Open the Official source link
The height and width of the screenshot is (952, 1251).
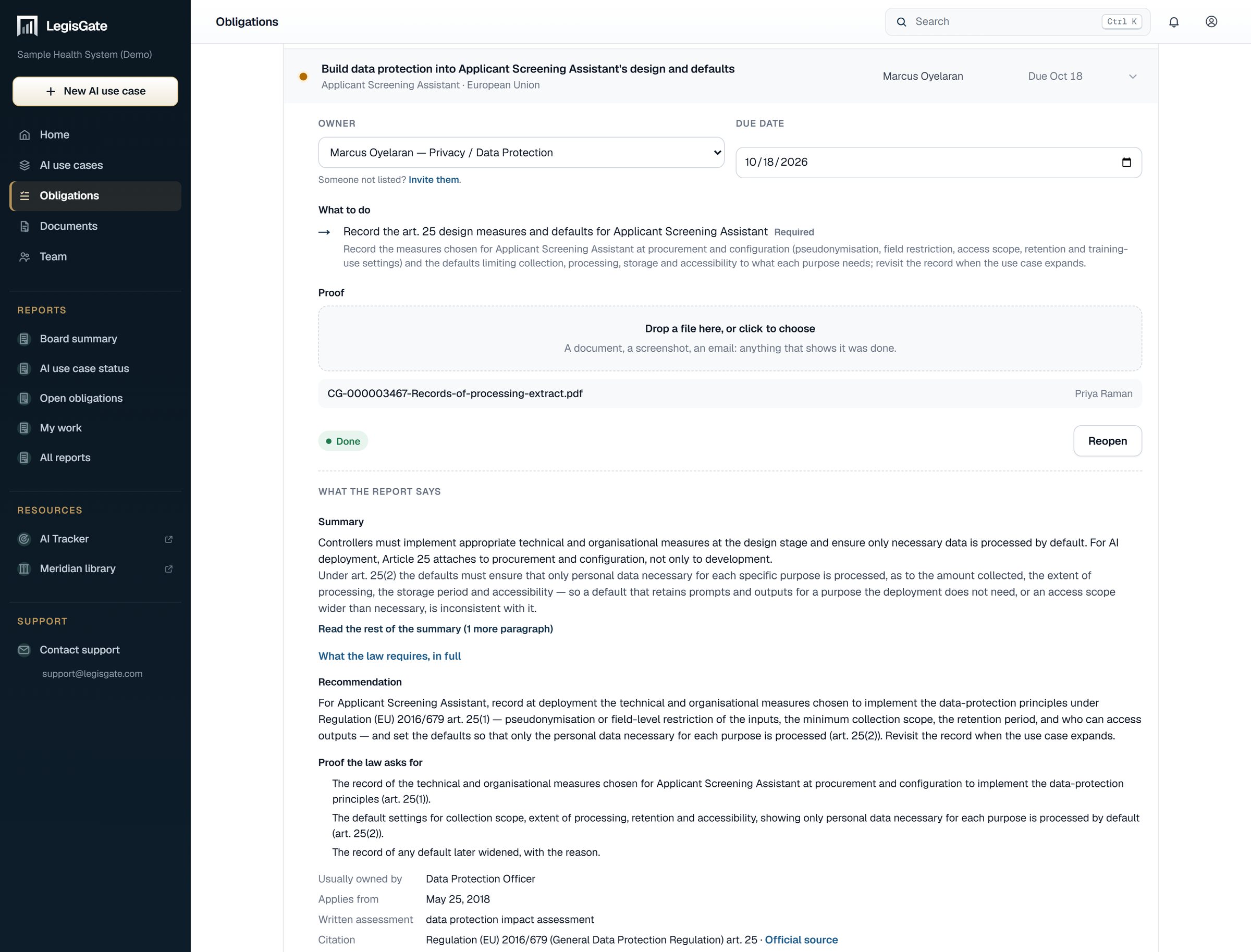[x=801, y=939]
